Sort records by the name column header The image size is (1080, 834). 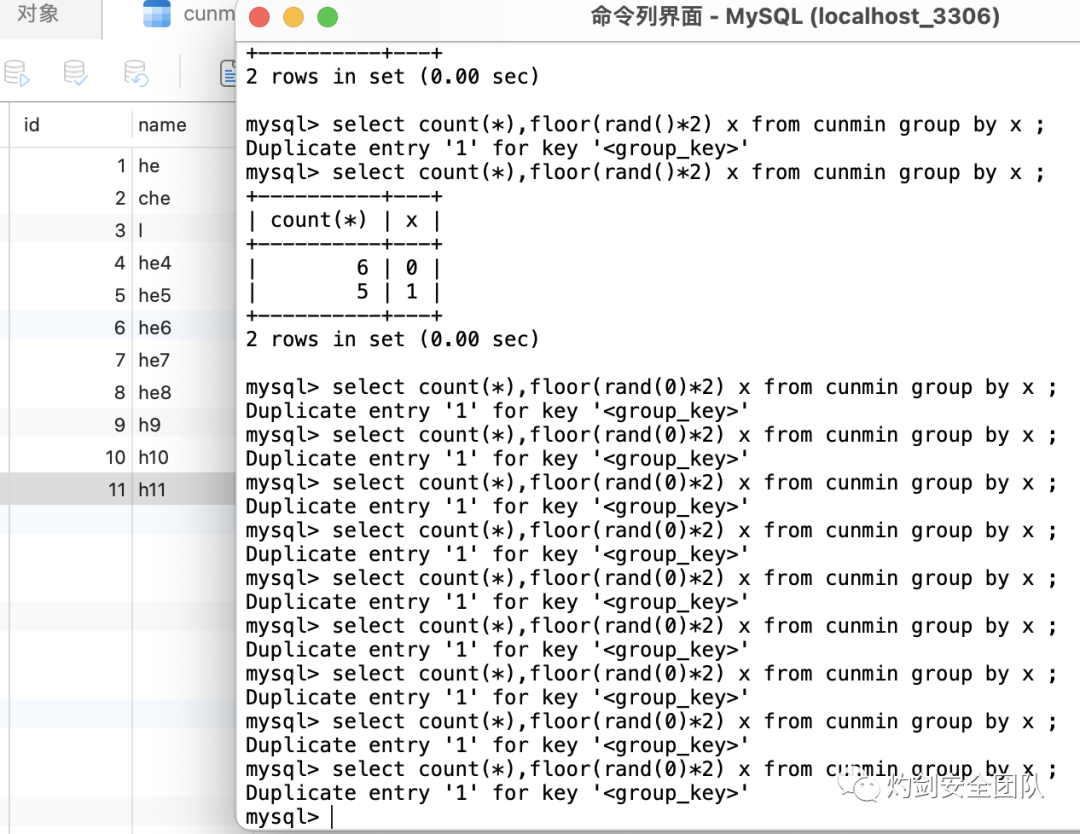tap(162, 125)
